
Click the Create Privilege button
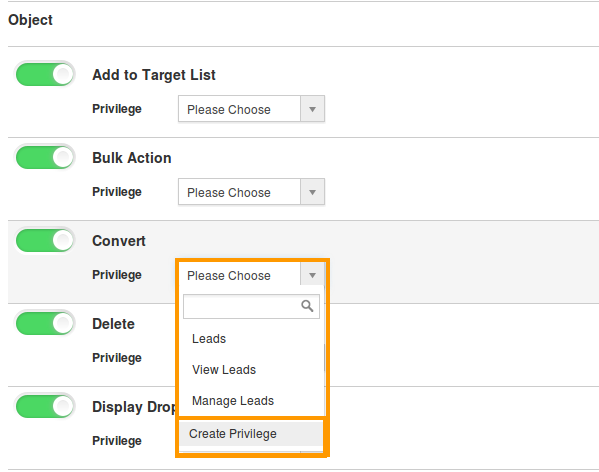[251, 433]
